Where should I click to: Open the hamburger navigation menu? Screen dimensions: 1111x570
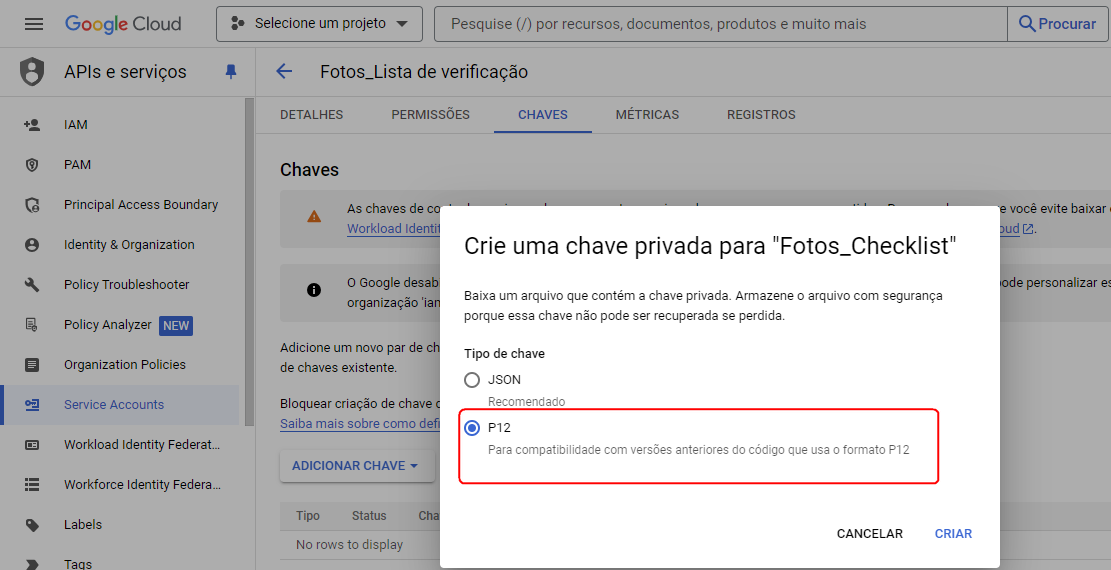(x=33, y=24)
